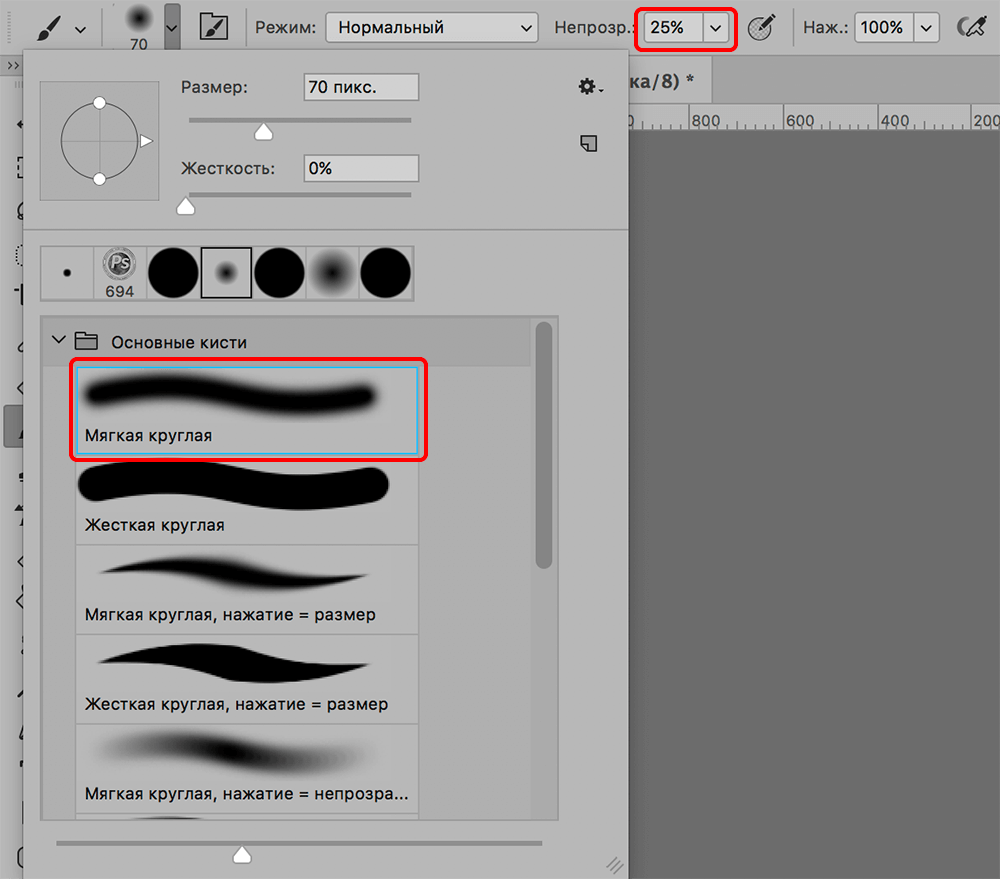Viewport: 1000px width, 879px height.
Task: Create new brush preset icon
Action: click(x=589, y=144)
